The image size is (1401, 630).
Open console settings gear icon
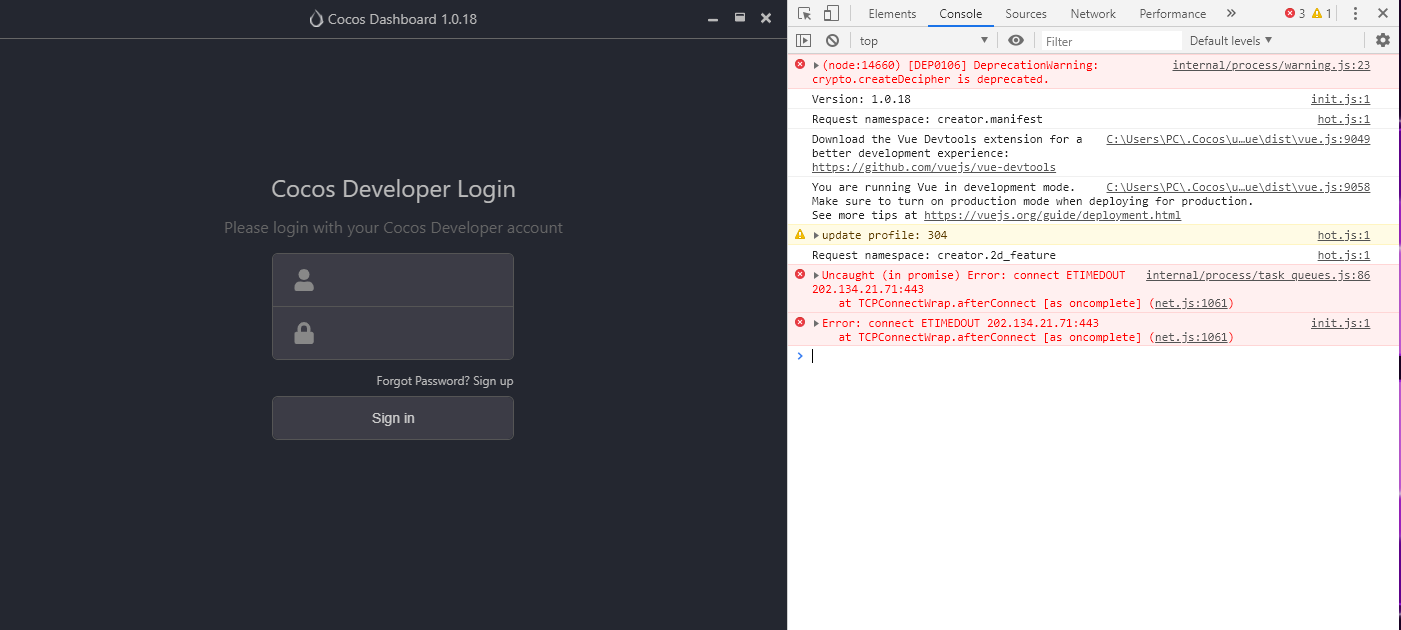(1383, 41)
